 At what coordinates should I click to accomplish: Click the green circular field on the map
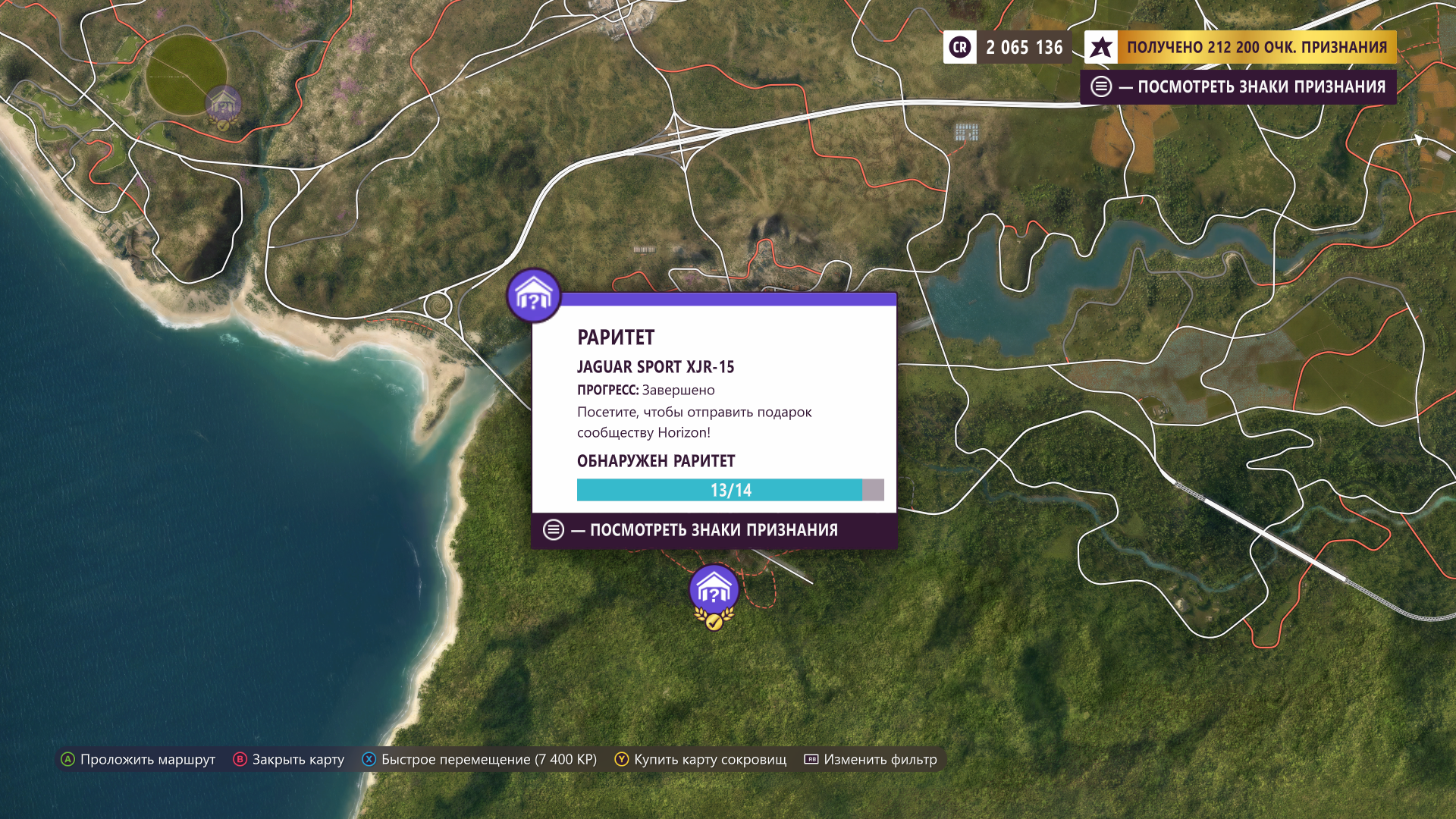(x=185, y=74)
